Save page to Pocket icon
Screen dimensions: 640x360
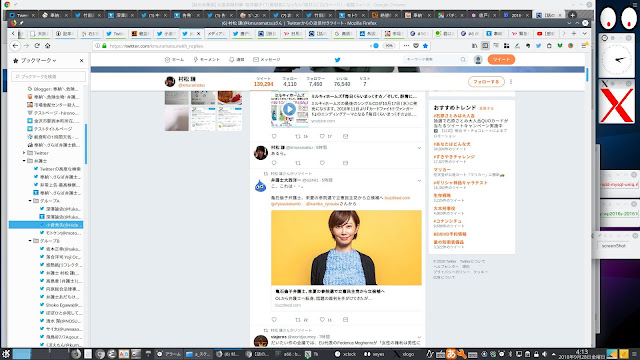pyautogui.click(x=416, y=46)
